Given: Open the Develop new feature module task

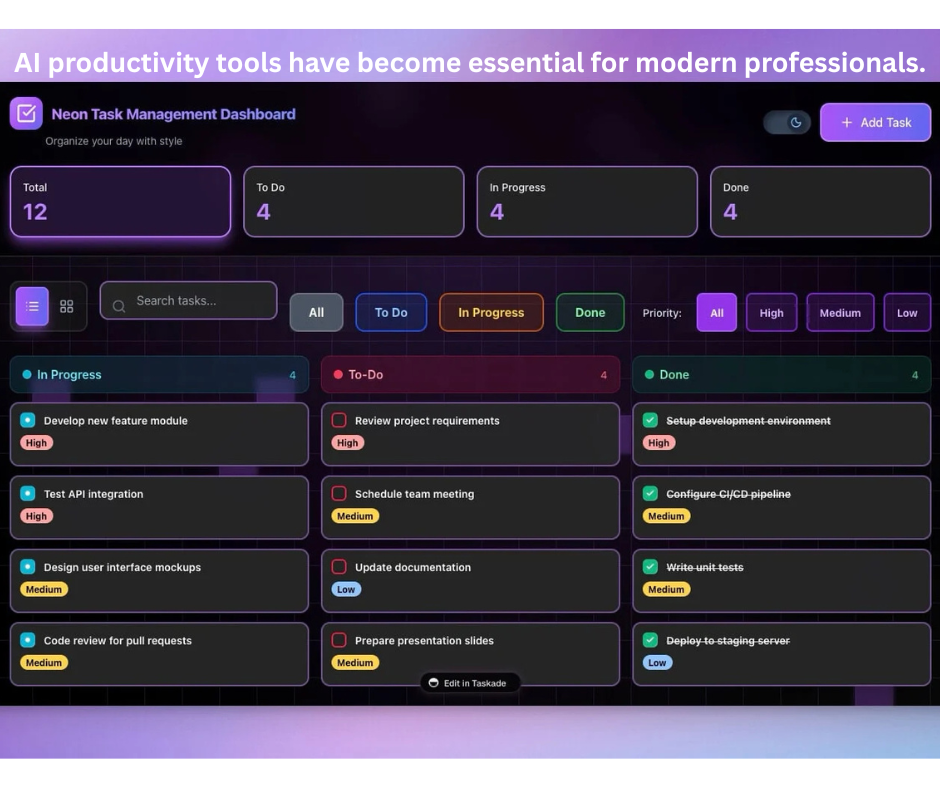Looking at the screenshot, I should [x=159, y=434].
